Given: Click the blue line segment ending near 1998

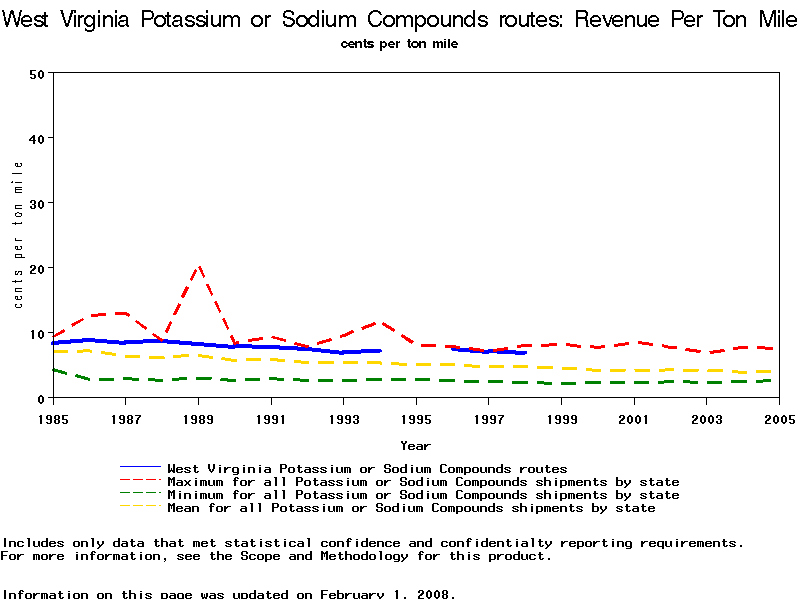Looking at the screenshot, I should (x=505, y=352).
